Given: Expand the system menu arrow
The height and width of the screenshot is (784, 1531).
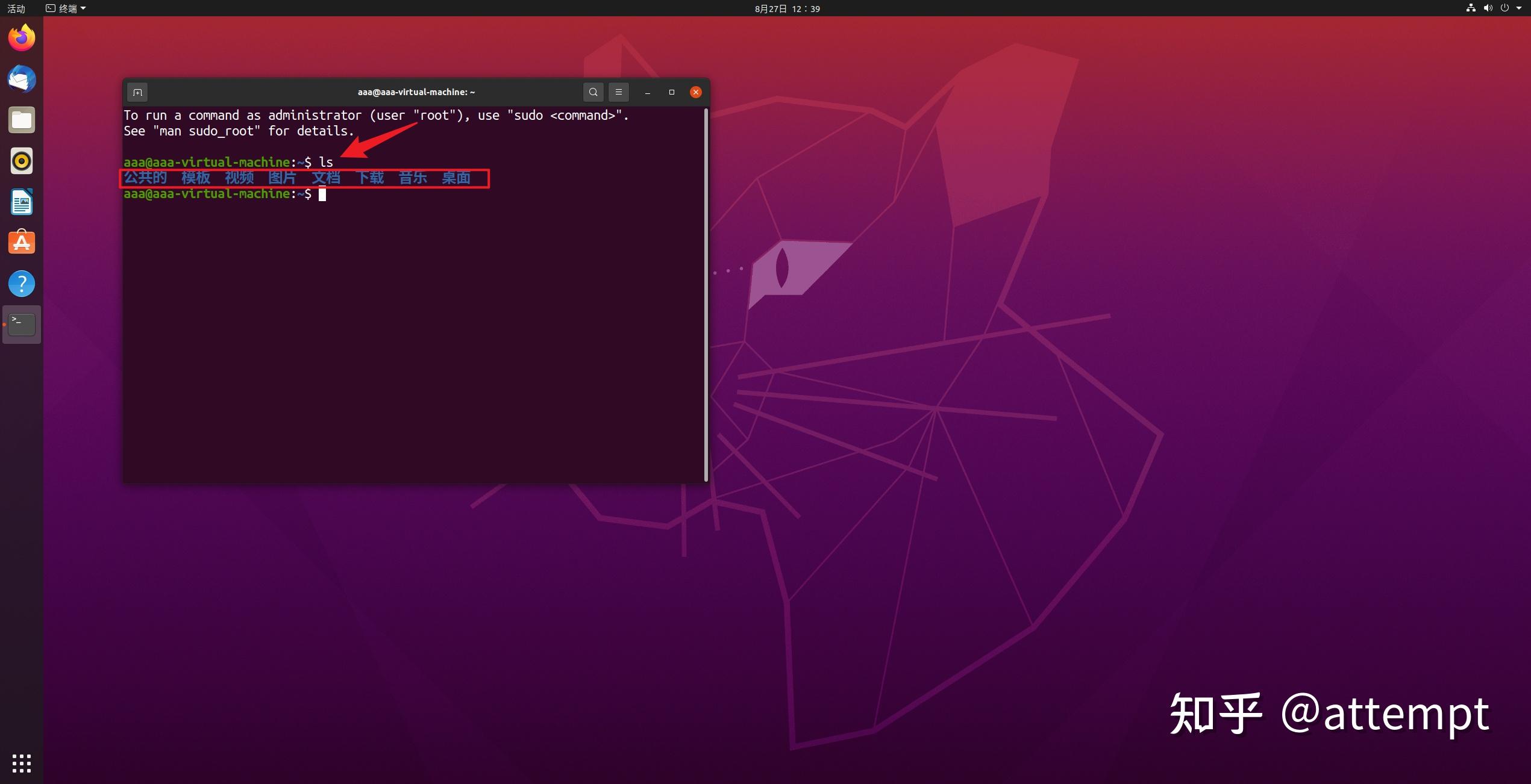Looking at the screenshot, I should point(1519,8).
